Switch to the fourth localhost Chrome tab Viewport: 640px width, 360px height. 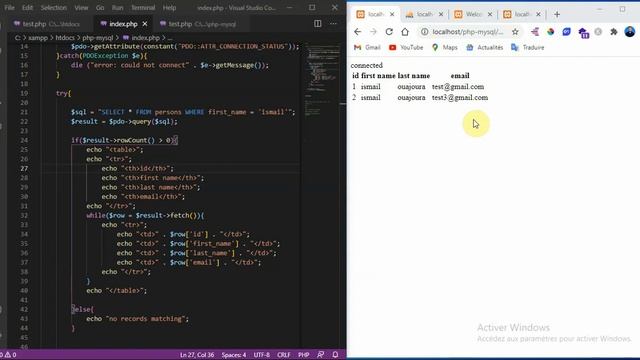pos(521,14)
